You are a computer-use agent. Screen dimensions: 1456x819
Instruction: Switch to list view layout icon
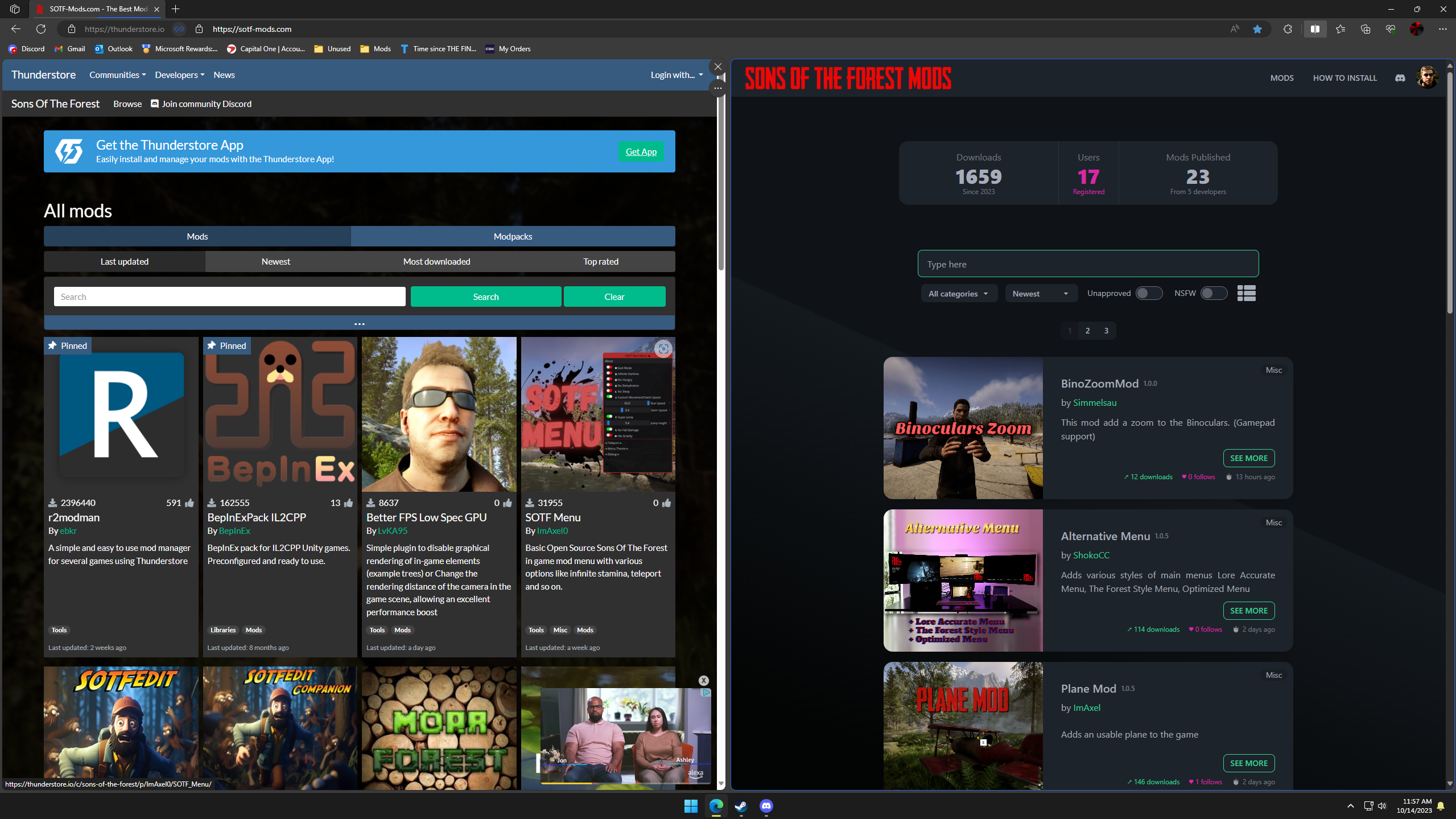[1246, 293]
